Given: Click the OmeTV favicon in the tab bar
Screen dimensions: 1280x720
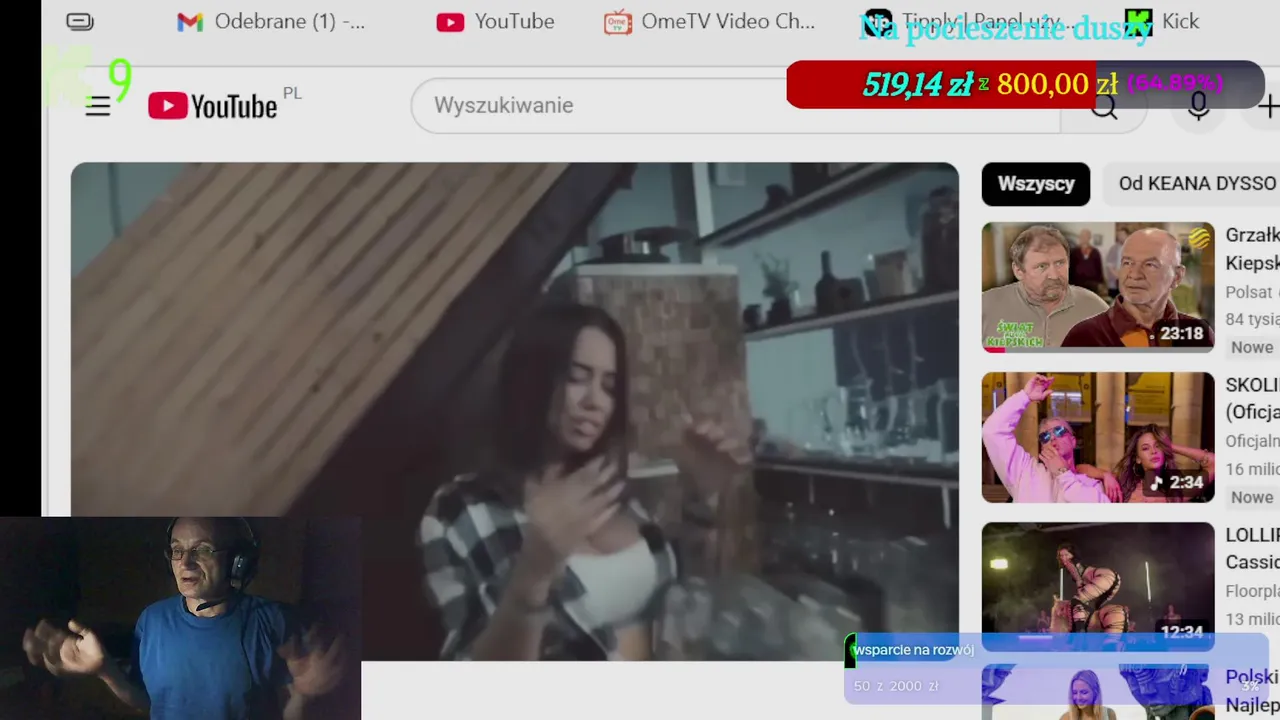Looking at the screenshot, I should pos(618,22).
